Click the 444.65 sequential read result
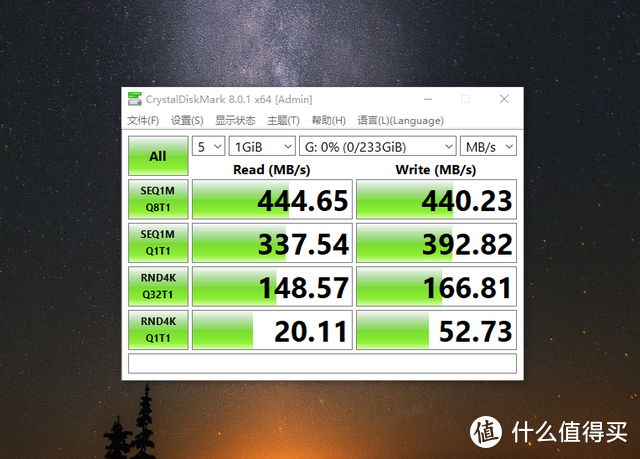This screenshot has height=459, width=640. (272, 200)
